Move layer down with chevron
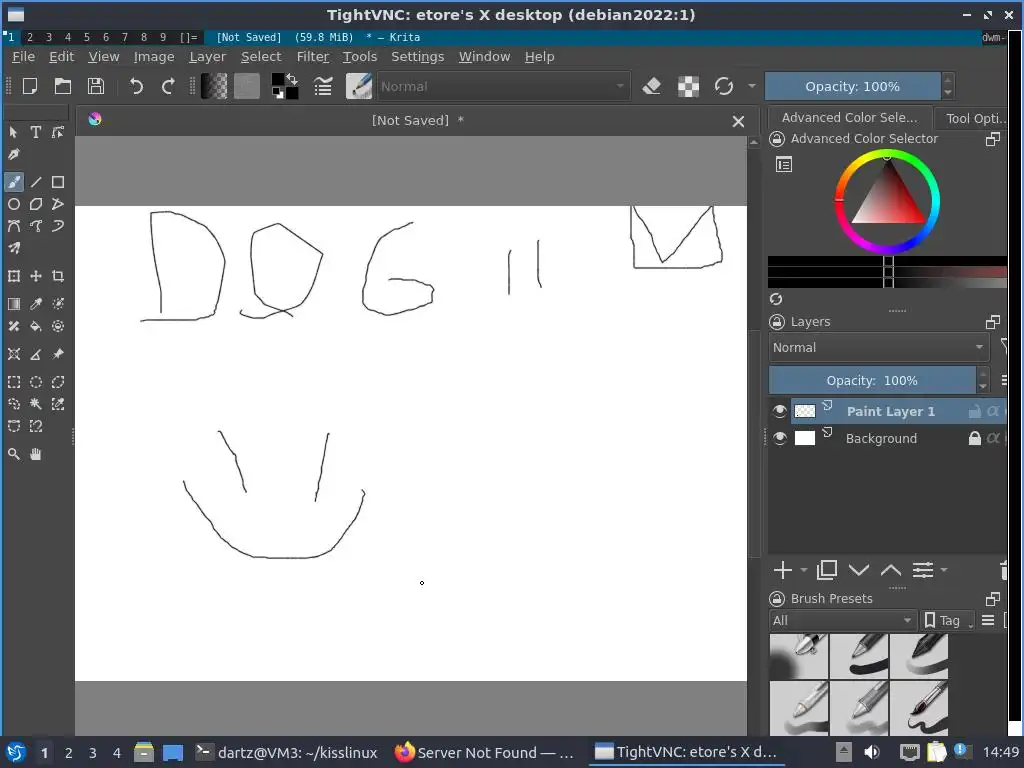 pos(859,570)
